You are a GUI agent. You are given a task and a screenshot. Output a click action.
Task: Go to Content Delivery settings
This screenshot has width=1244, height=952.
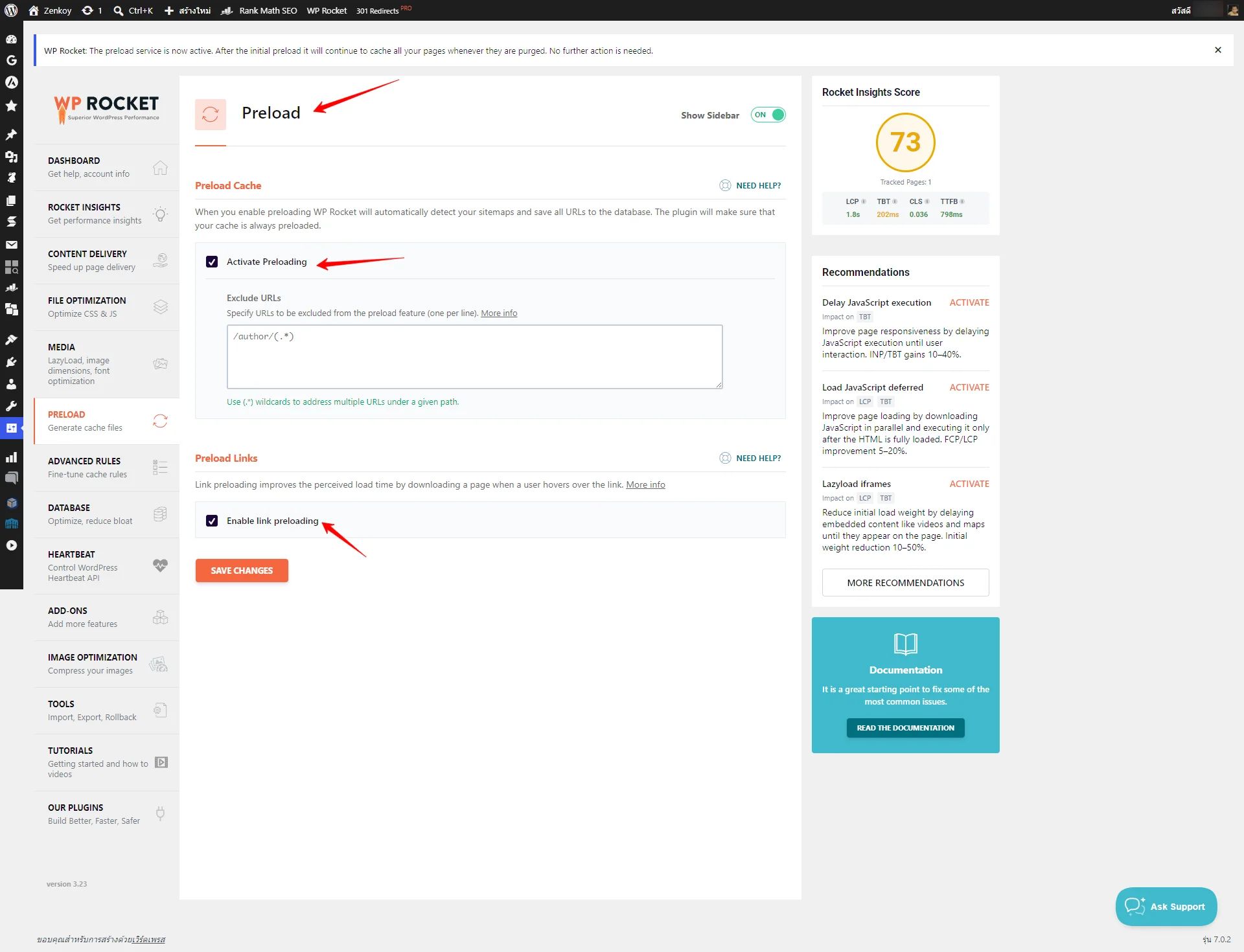107,260
